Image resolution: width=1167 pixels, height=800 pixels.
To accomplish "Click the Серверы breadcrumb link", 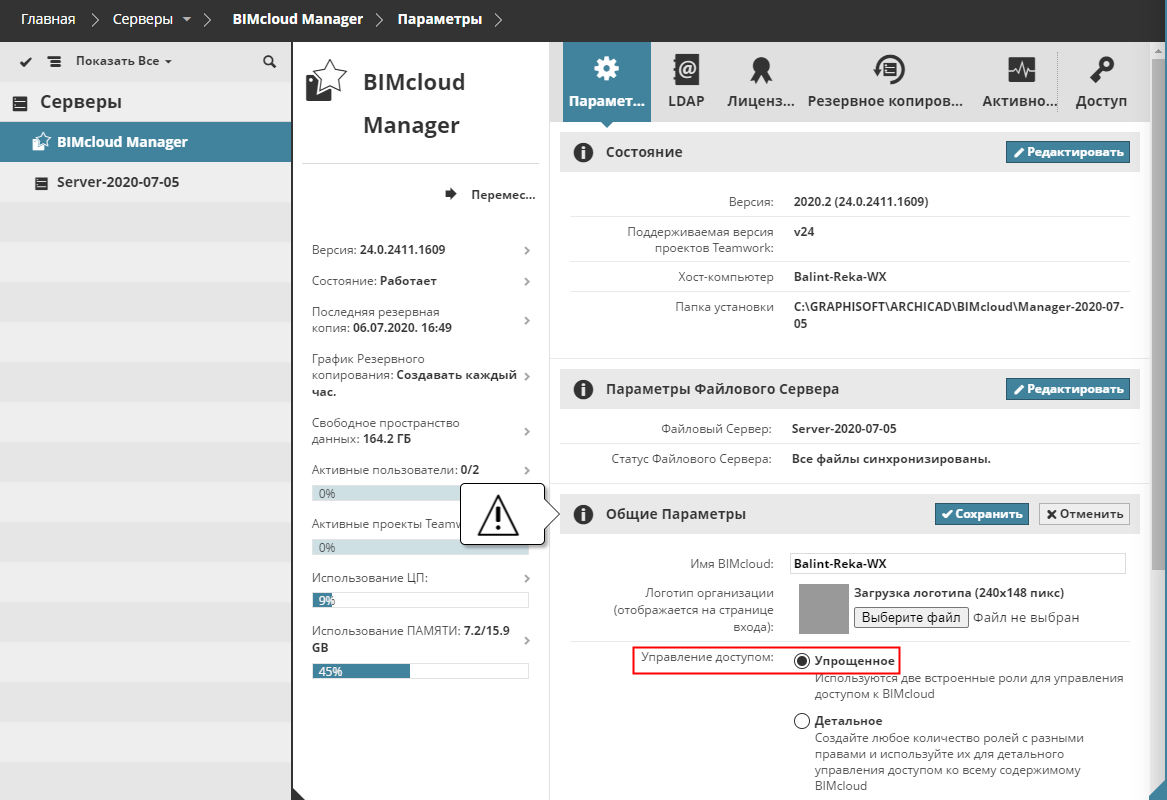I will [x=143, y=19].
